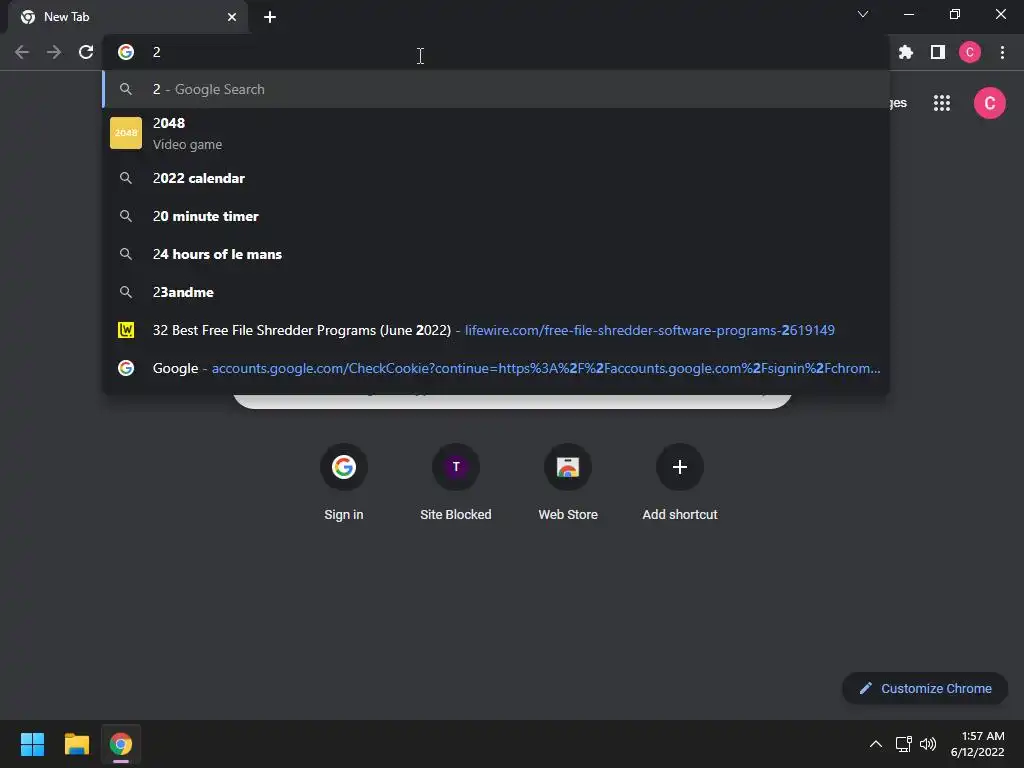Viewport: 1024px width, 768px height.
Task: Open the network status tray icon
Action: tap(903, 744)
